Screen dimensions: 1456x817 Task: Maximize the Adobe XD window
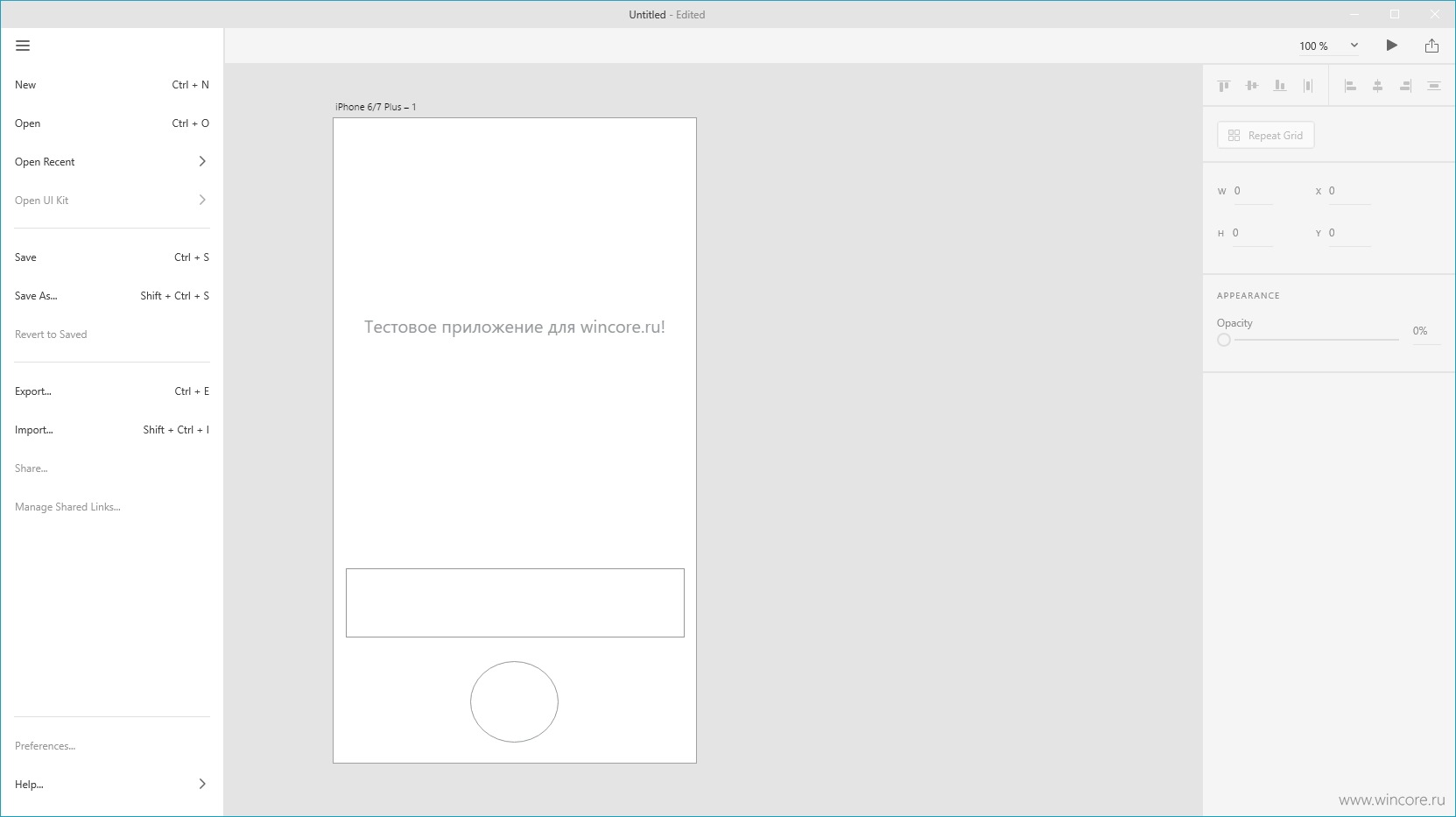click(1395, 14)
